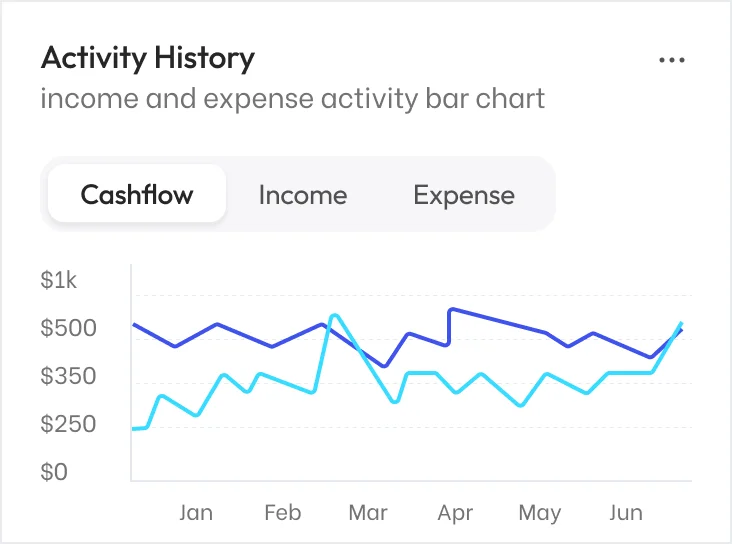Click the dark blue line's lowest dip near Mar
The height and width of the screenshot is (544, 732).
point(384,366)
